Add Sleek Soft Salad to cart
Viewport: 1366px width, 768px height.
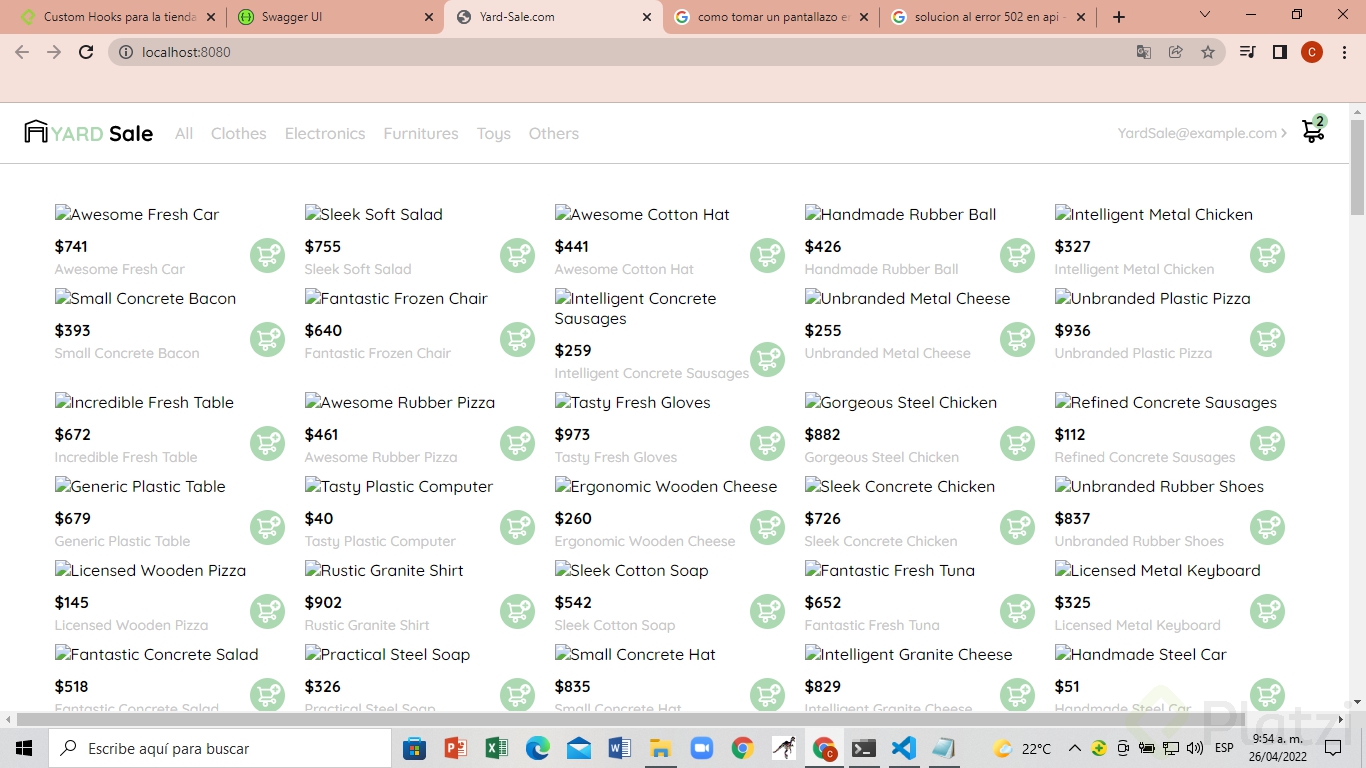517,256
